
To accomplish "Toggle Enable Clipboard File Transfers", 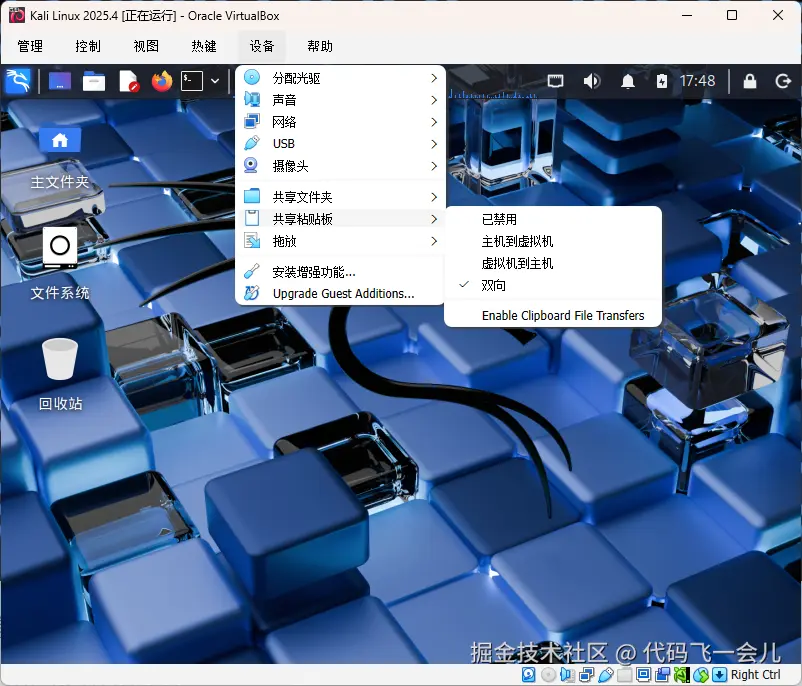I will click(553, 316).
